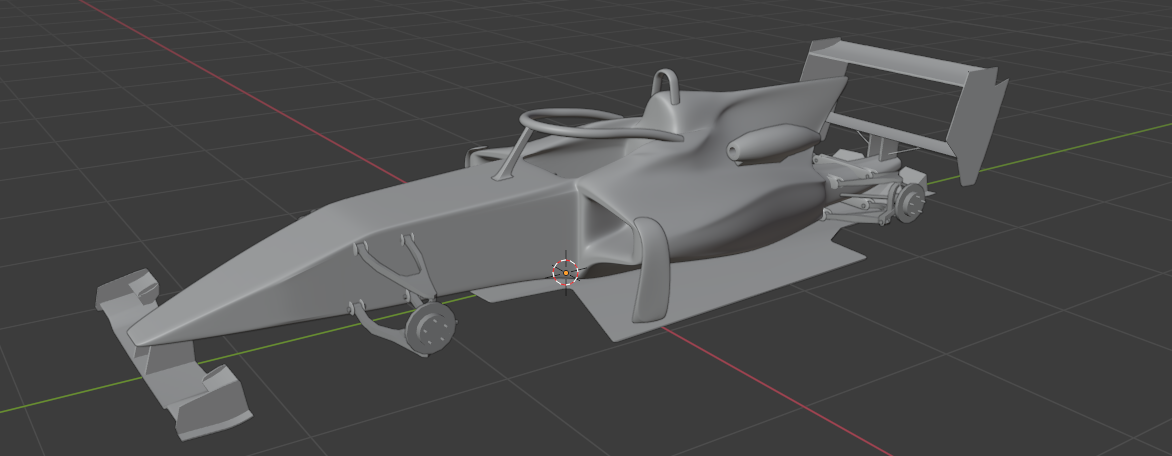
Task: Click the rear wing right endplate
Action: click(977, 126)
